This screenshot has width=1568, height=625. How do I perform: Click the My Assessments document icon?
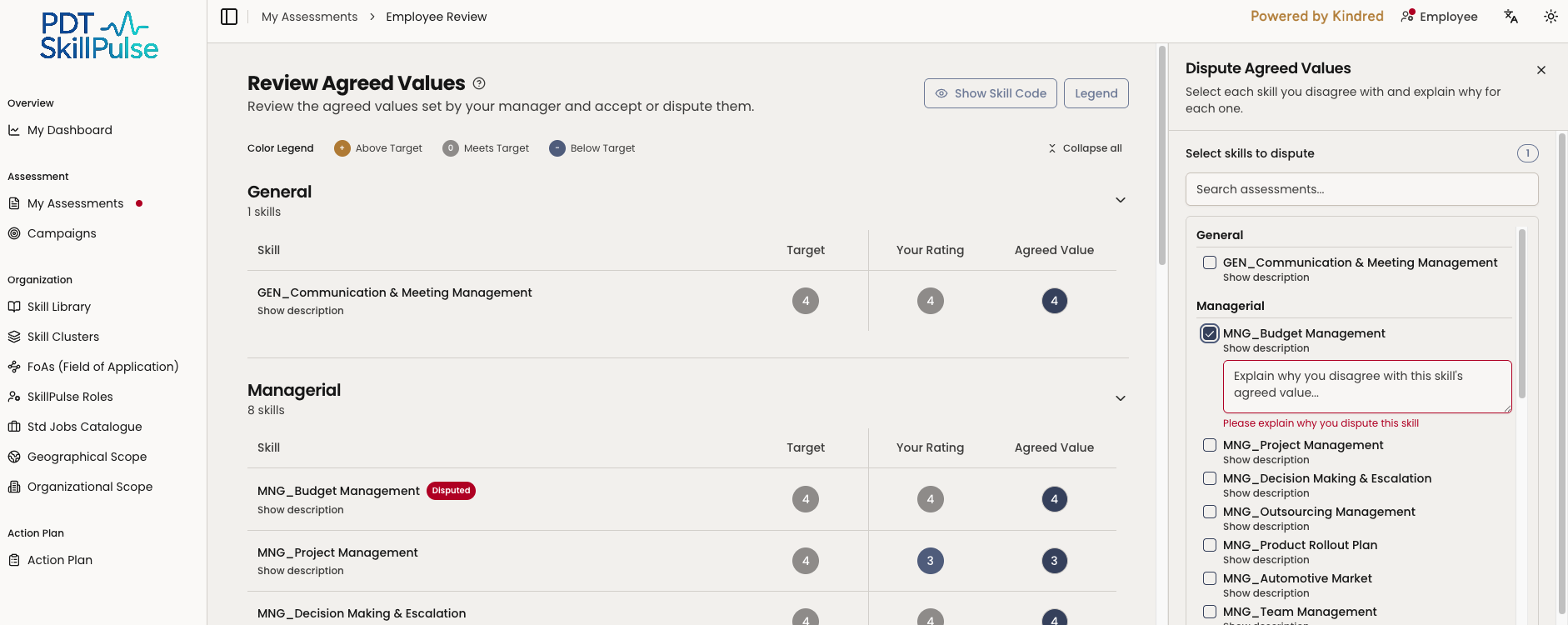[x=14, y=203]
